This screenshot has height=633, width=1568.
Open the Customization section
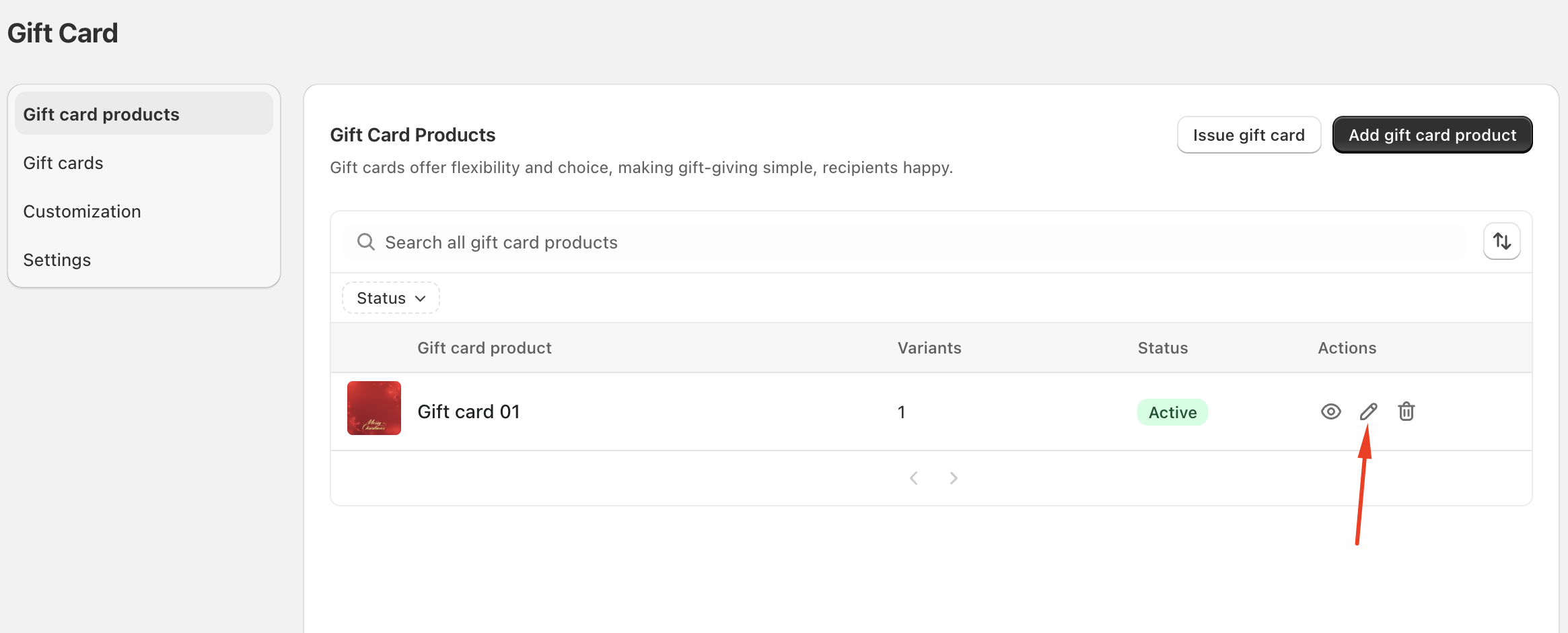[82, 211]
